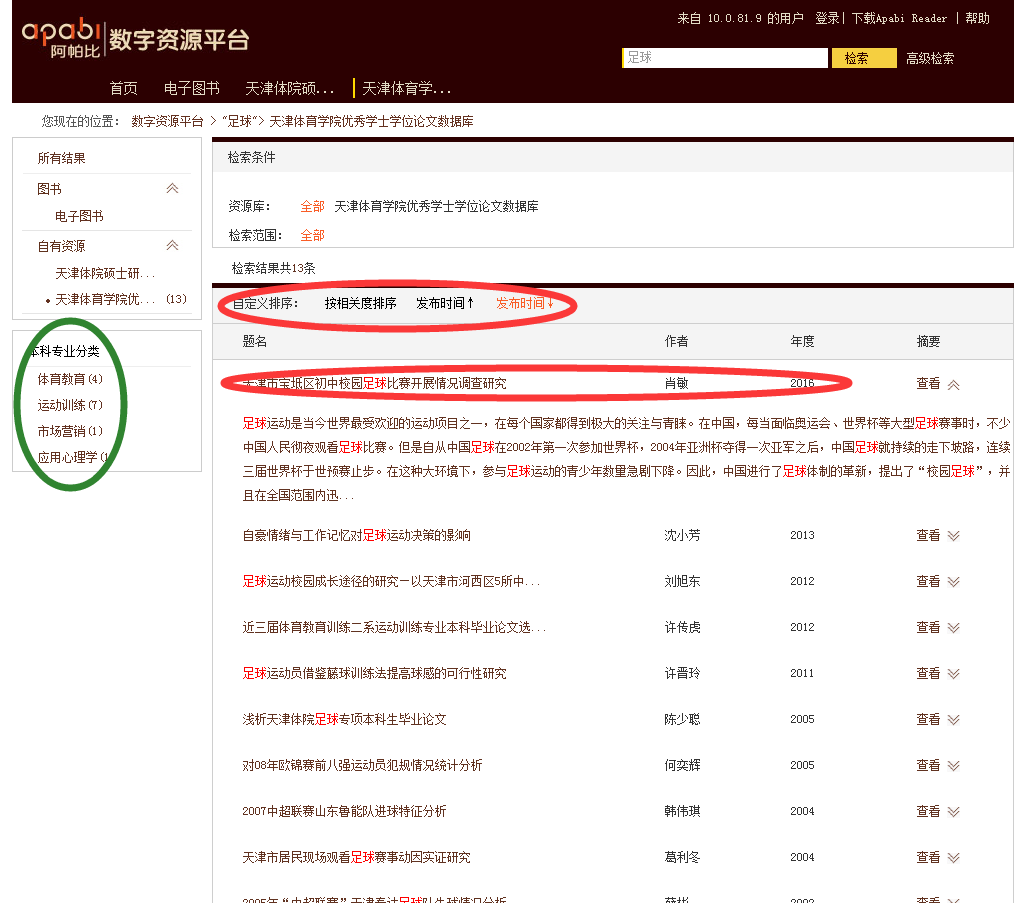Collapse the 自有资源 section chevron
The width and height of the screenshot is (1017, 903).
point(172,245)
